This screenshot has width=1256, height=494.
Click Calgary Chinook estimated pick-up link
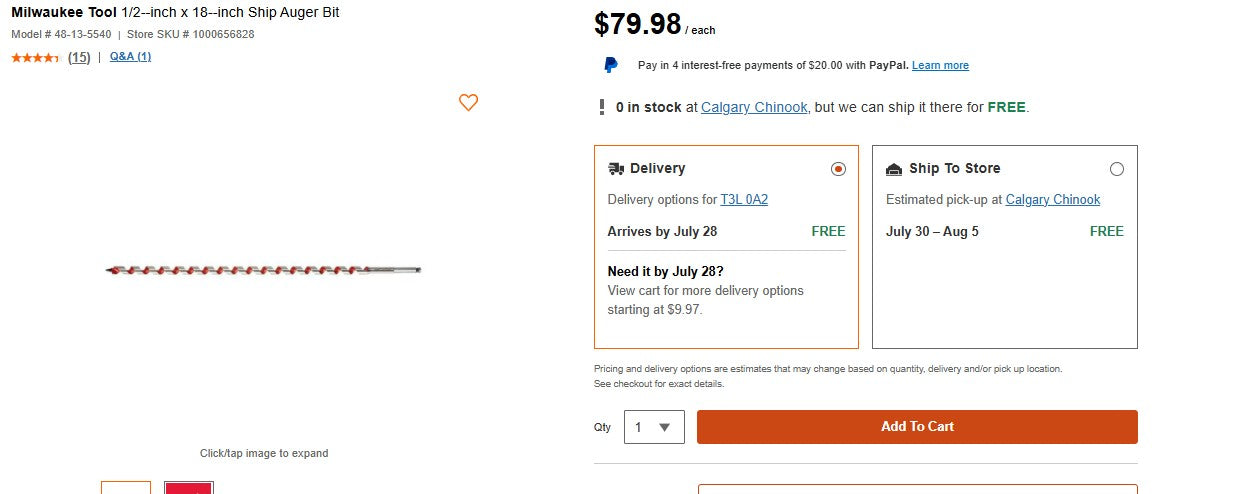click(x=1053, y=200)
